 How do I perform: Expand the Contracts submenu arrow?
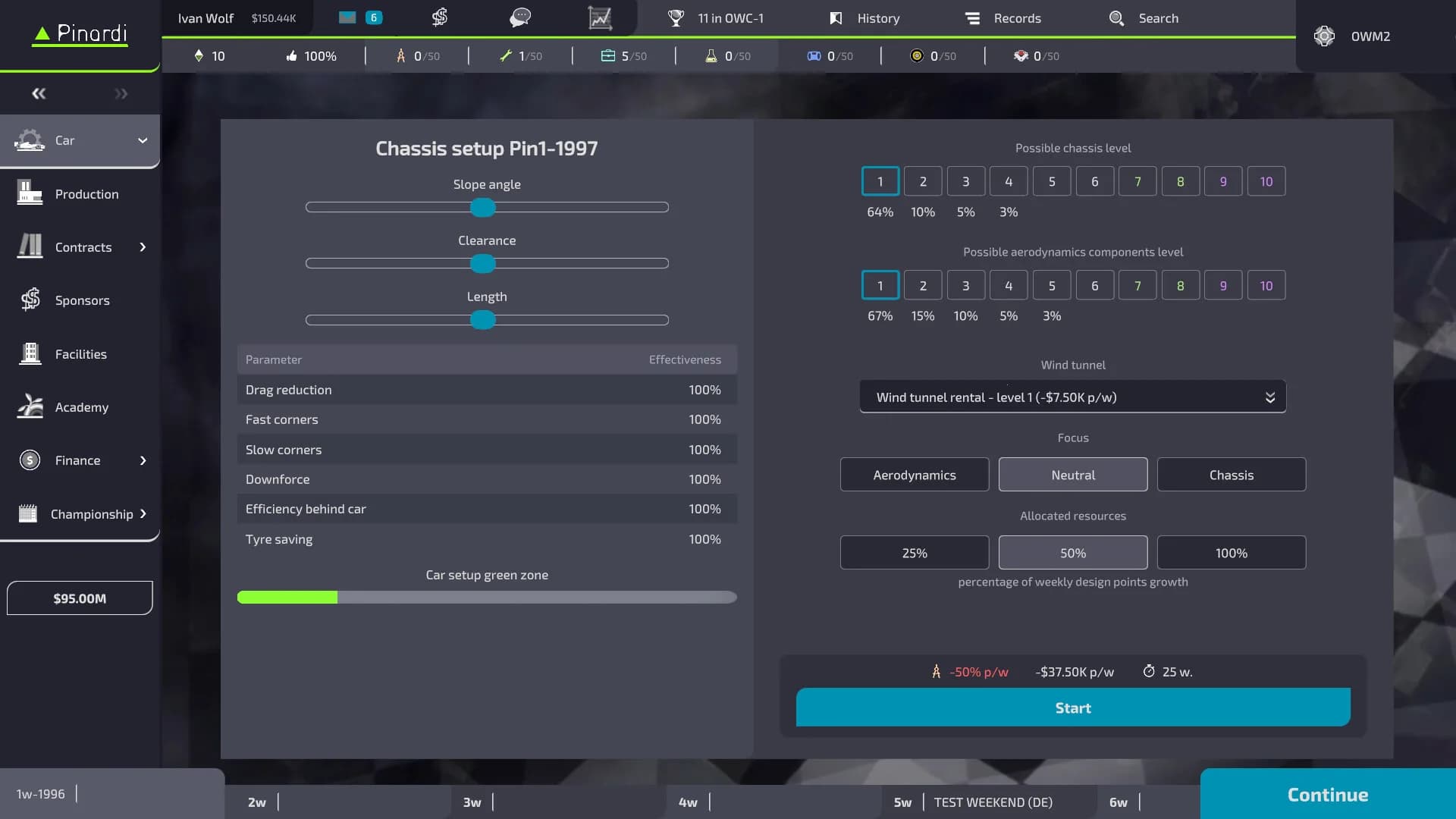[x=143, y=246]
